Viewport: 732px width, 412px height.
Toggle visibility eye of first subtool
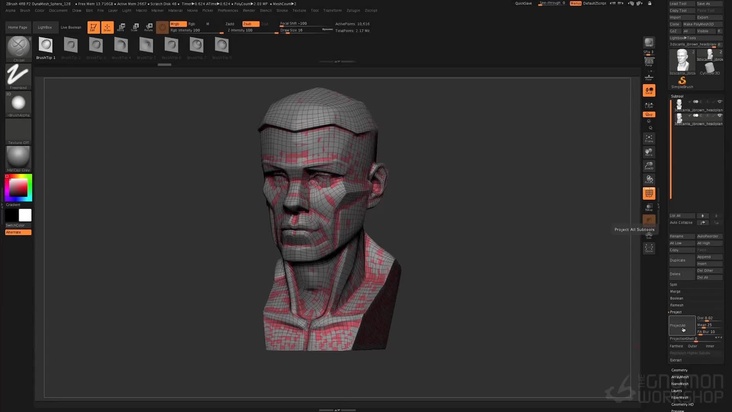click(719, 102)
